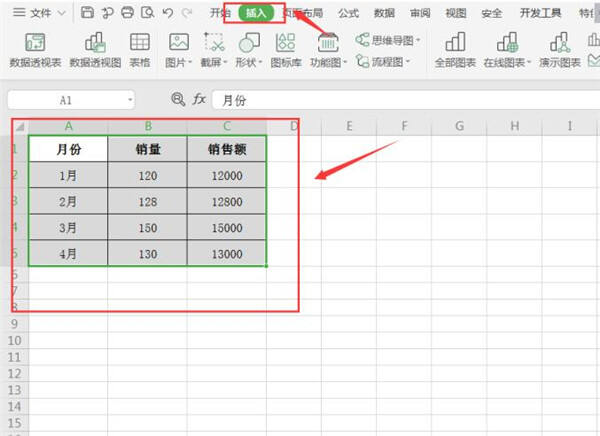Viewport: 600px width, 436px height.
Task: Click the formula bar showing 月份
Action: click(x=406, y=100)
